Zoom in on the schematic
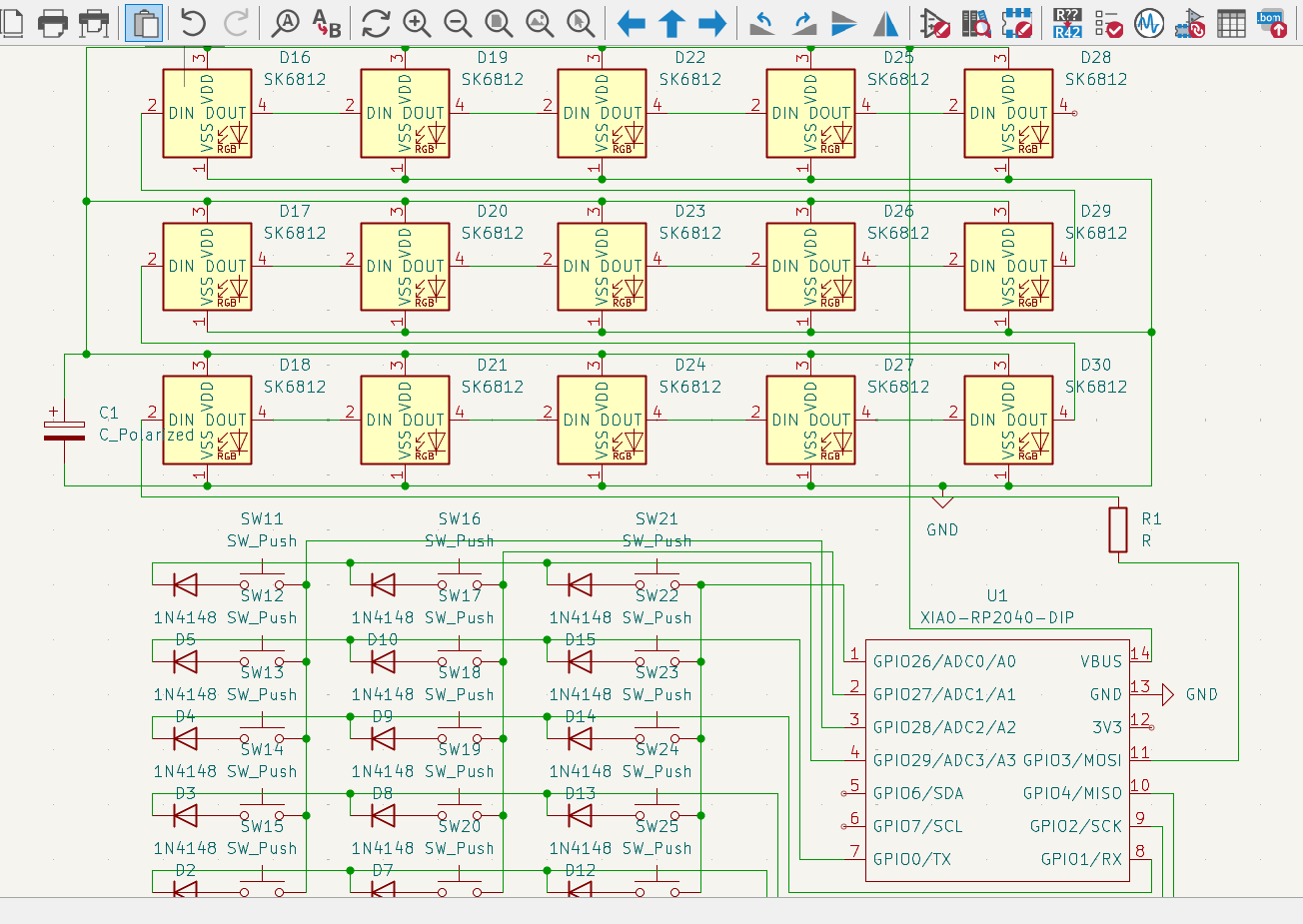The width and height of the screenshot is (1303, 924). 417,22
